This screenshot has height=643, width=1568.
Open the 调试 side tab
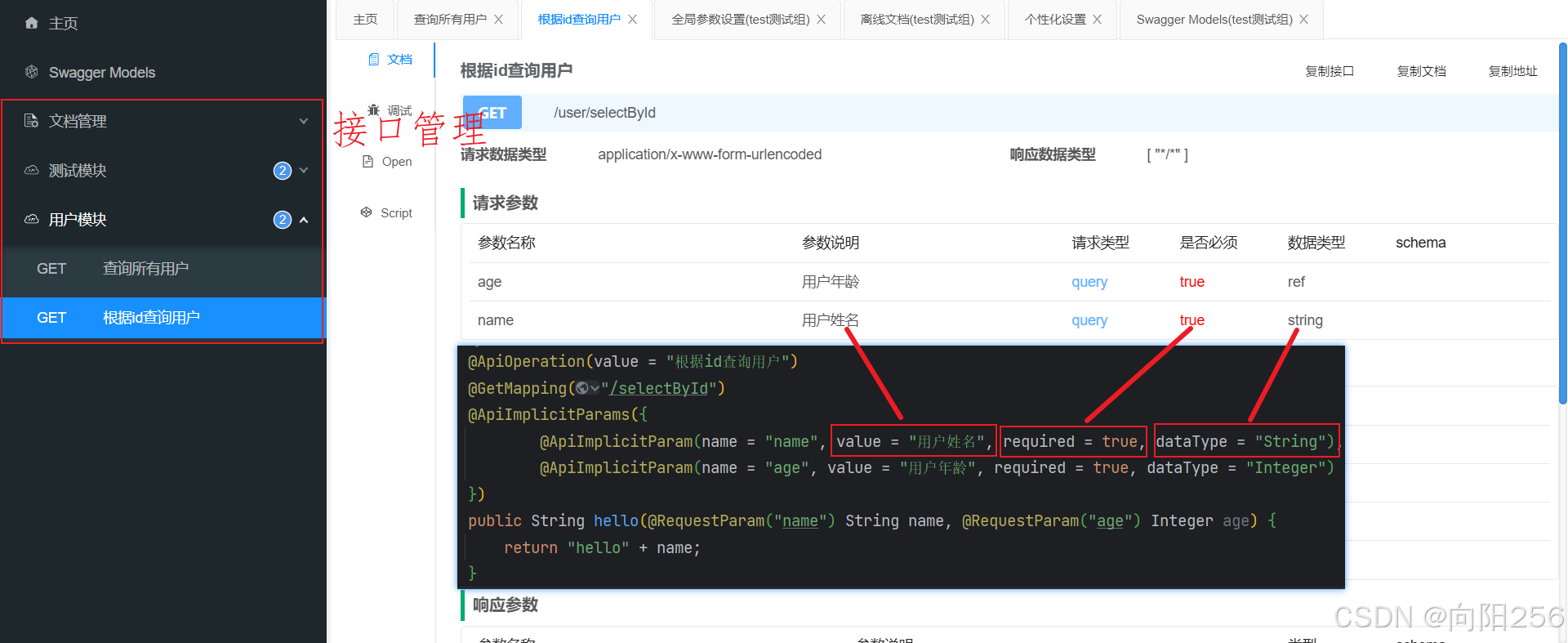point(390,110)
